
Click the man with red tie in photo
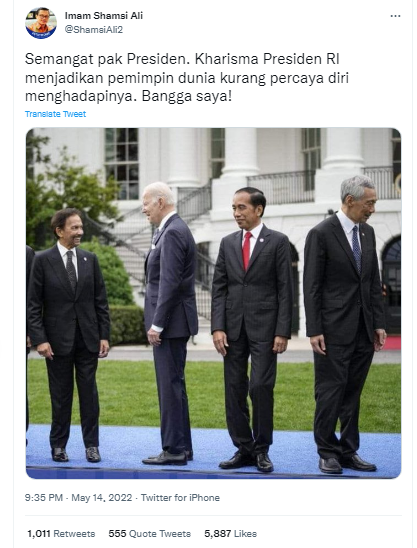pyautogui.click(x=252, y=329)
